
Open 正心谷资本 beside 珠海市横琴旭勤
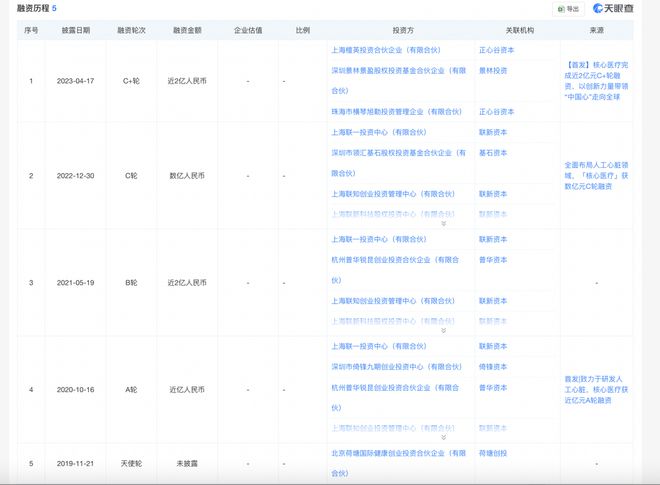pyautogui.click(x=496, y=112)
